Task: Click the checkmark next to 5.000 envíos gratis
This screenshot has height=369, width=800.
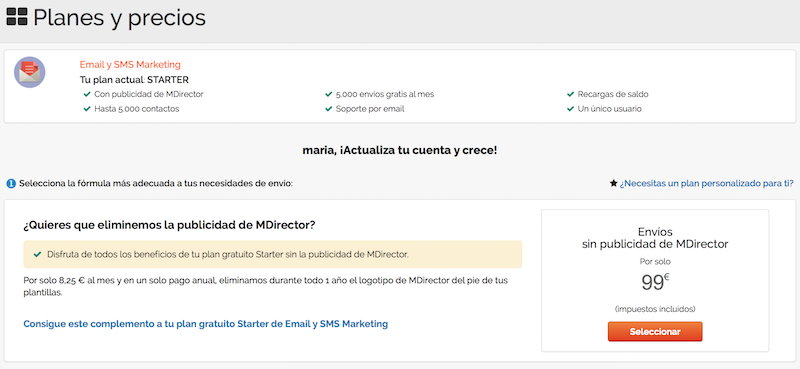Action: pyautogui.click(x=329, y=94)
